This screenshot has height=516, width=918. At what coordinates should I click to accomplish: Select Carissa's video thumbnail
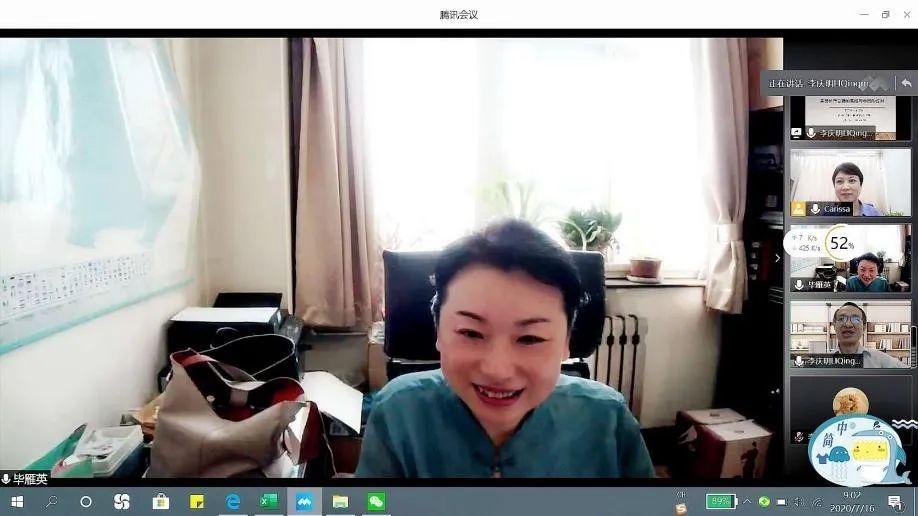point(850,182)
